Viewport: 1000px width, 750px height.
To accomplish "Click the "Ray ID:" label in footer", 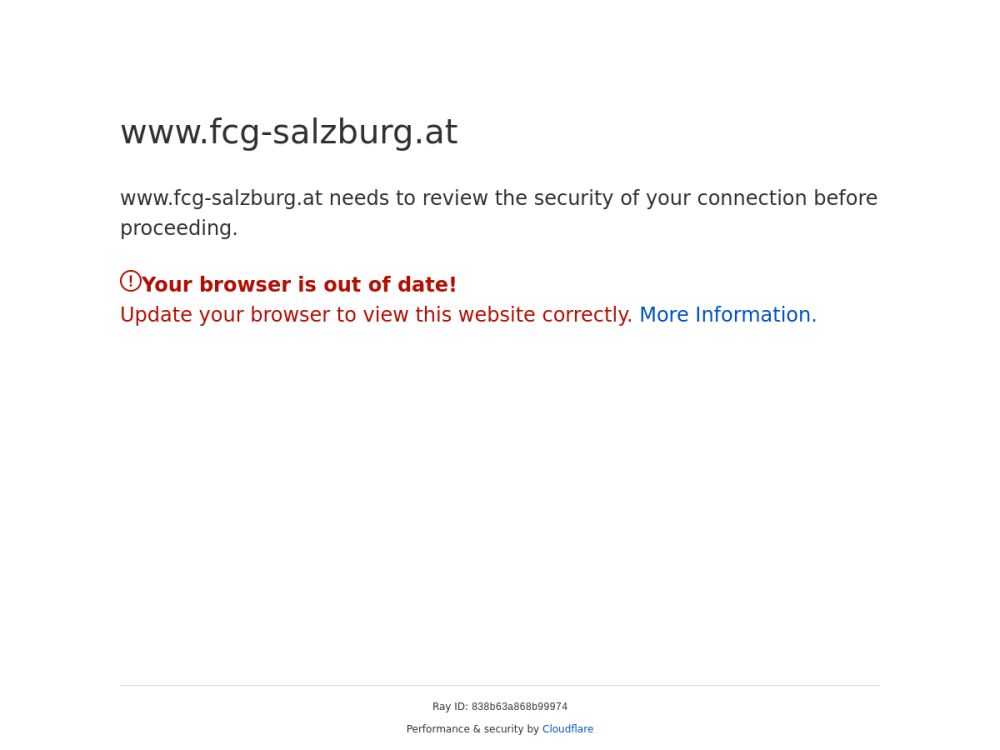I will click(x=449, y=707).
